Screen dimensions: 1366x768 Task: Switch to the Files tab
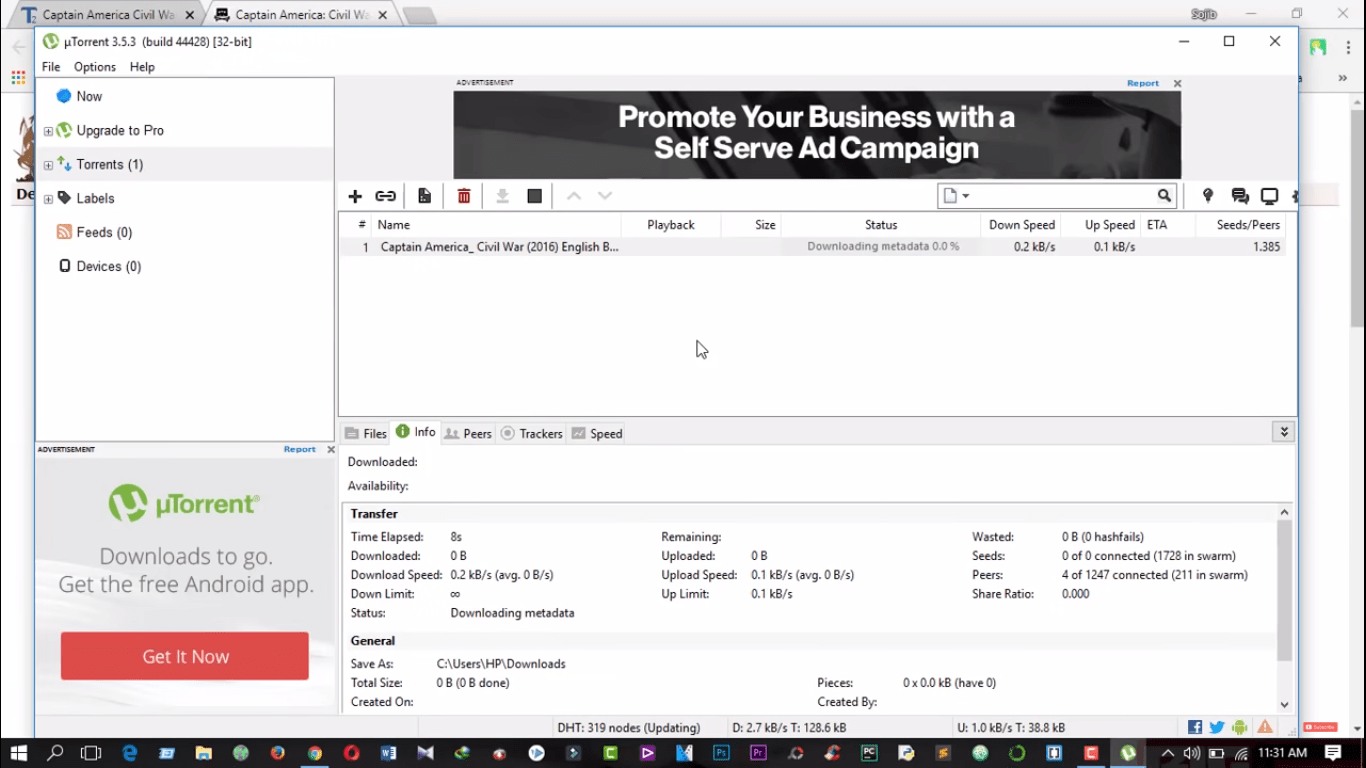366,433
